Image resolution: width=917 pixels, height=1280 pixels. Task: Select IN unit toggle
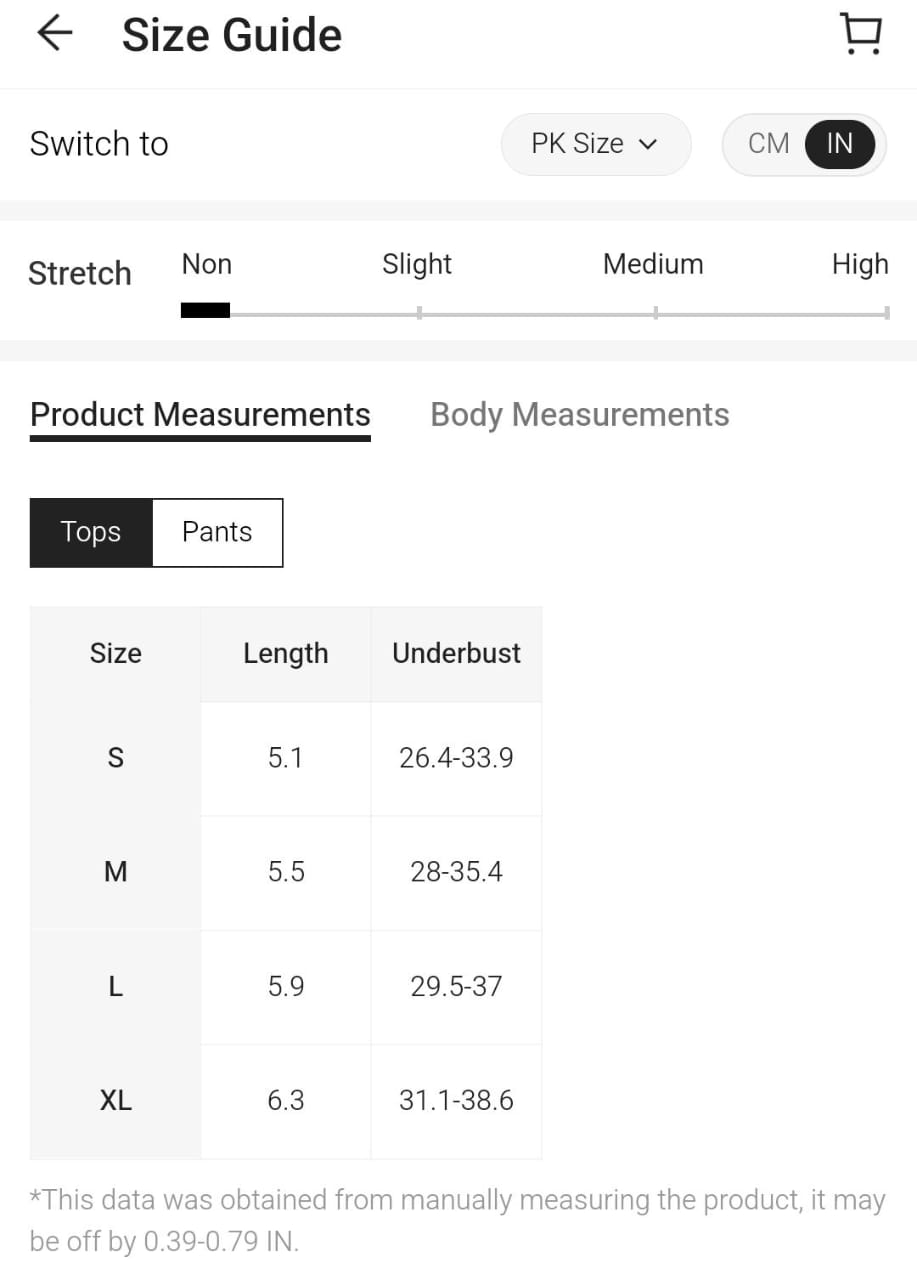[x=839, y=144]
